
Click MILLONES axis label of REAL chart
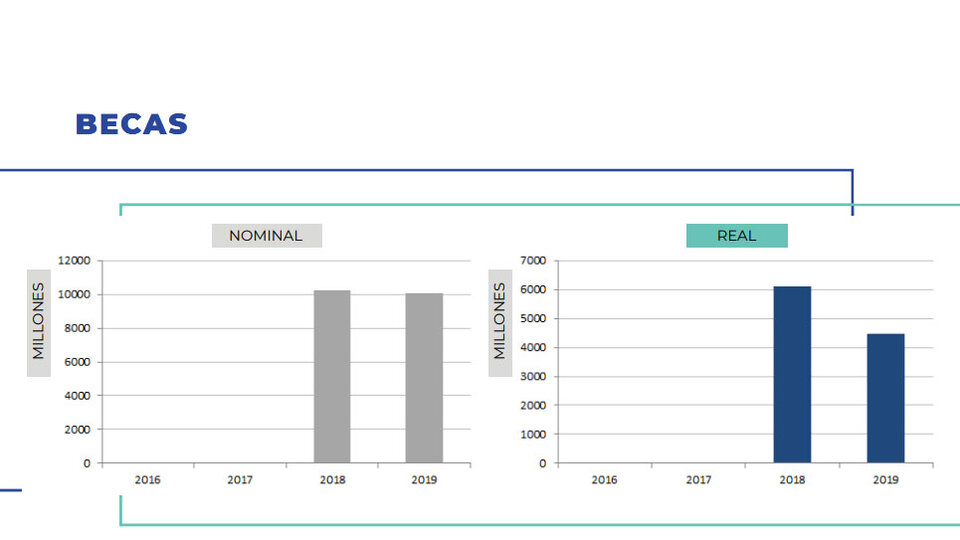500,322
